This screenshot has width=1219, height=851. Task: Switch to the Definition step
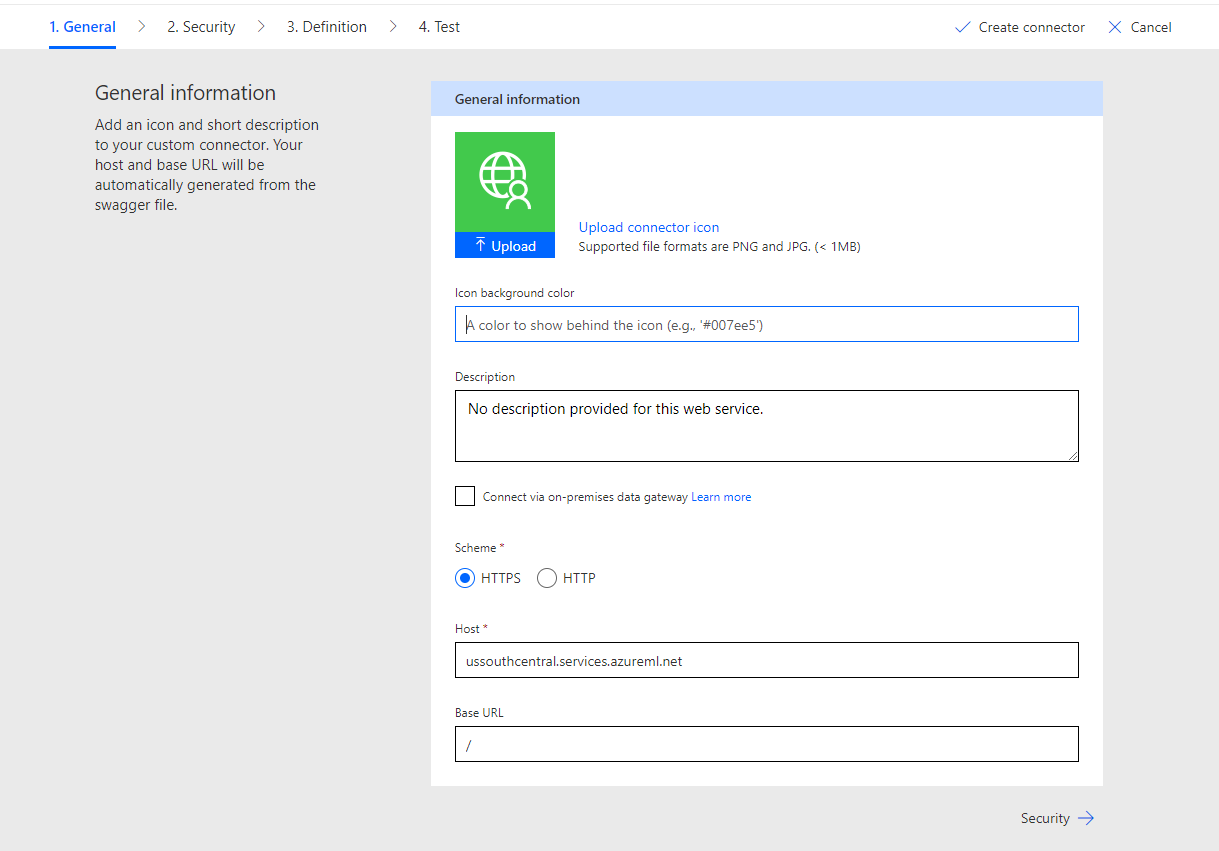click(326, 26)
